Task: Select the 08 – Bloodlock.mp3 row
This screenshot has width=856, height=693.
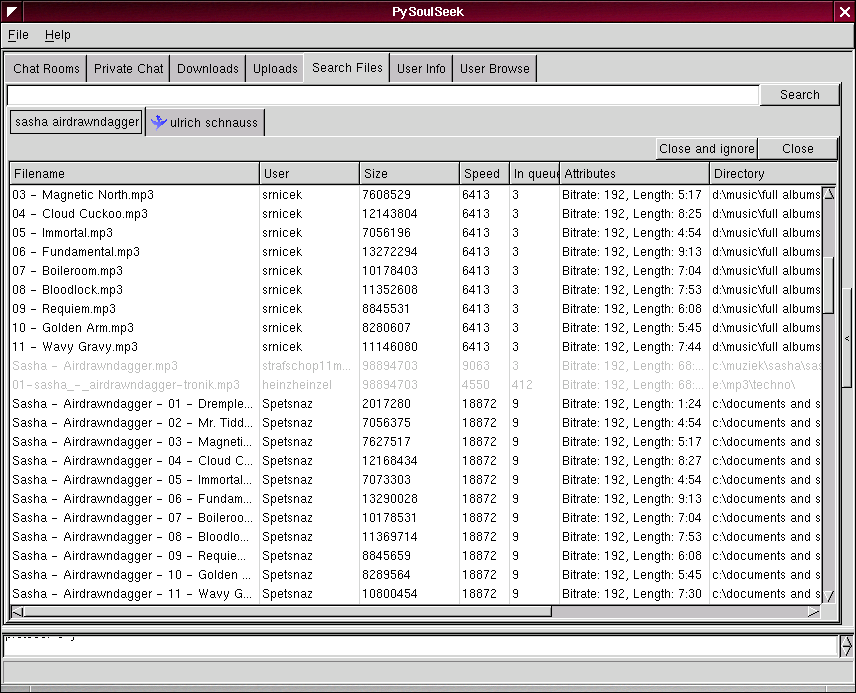Action: coord(416,289)
